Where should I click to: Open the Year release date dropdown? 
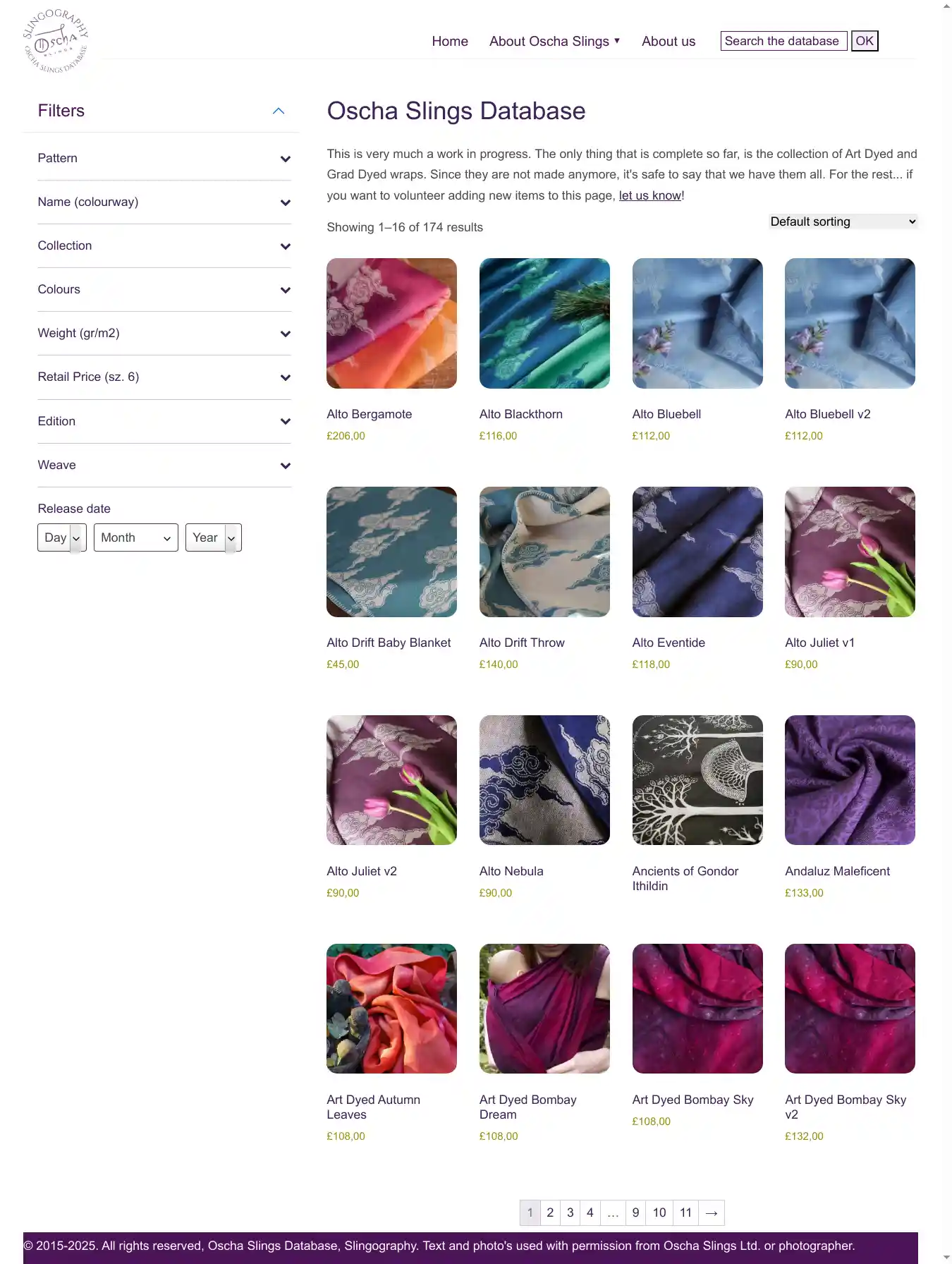[214, 537]
